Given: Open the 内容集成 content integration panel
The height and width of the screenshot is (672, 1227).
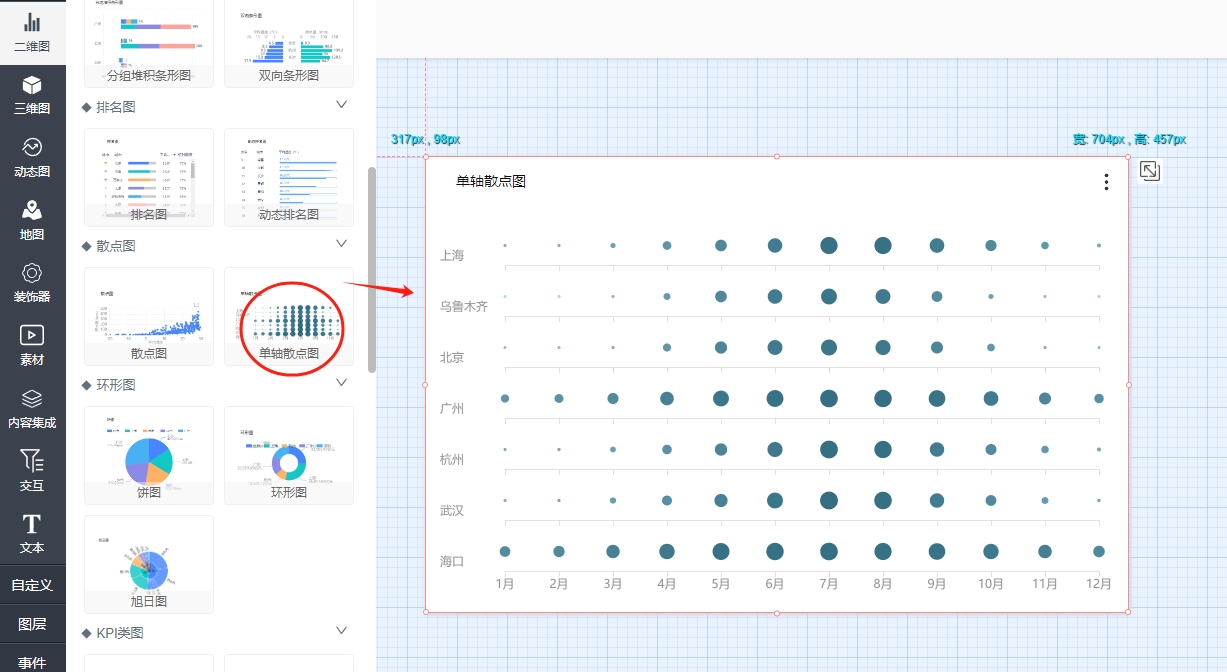Looking at the screenshot, I should tap(32, 409).
